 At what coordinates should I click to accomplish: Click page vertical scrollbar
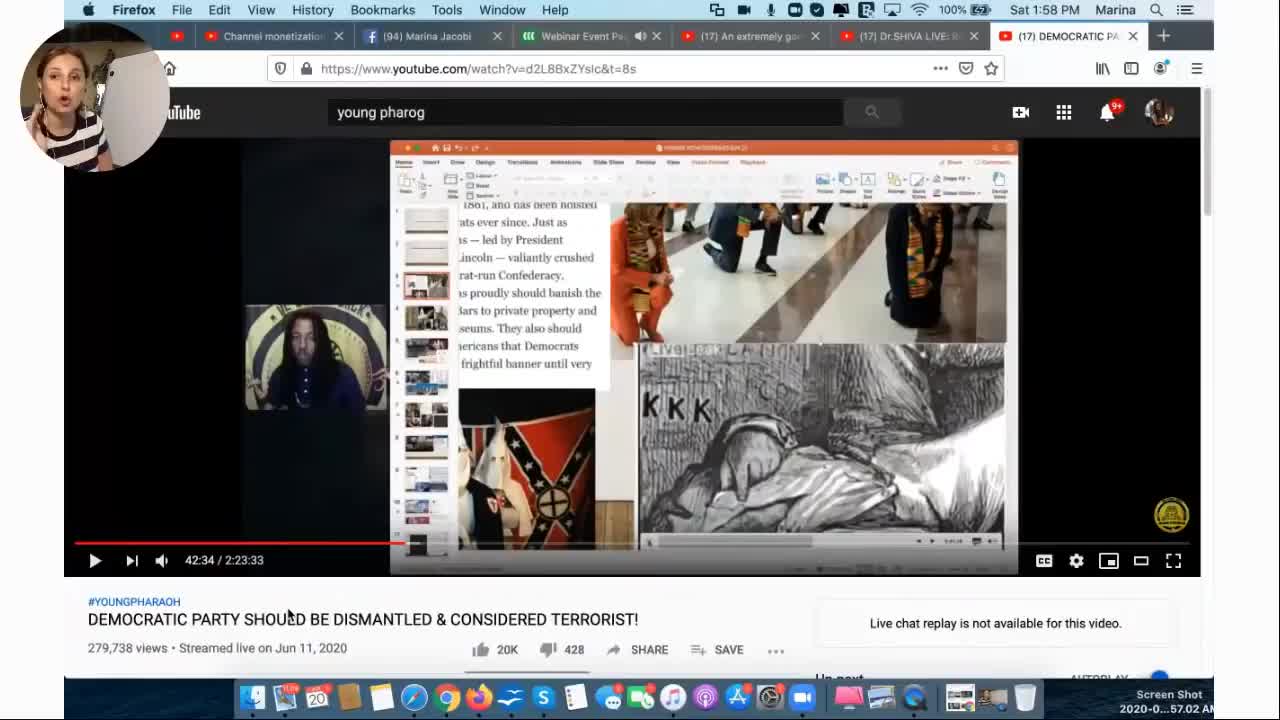pos(1207,150)
